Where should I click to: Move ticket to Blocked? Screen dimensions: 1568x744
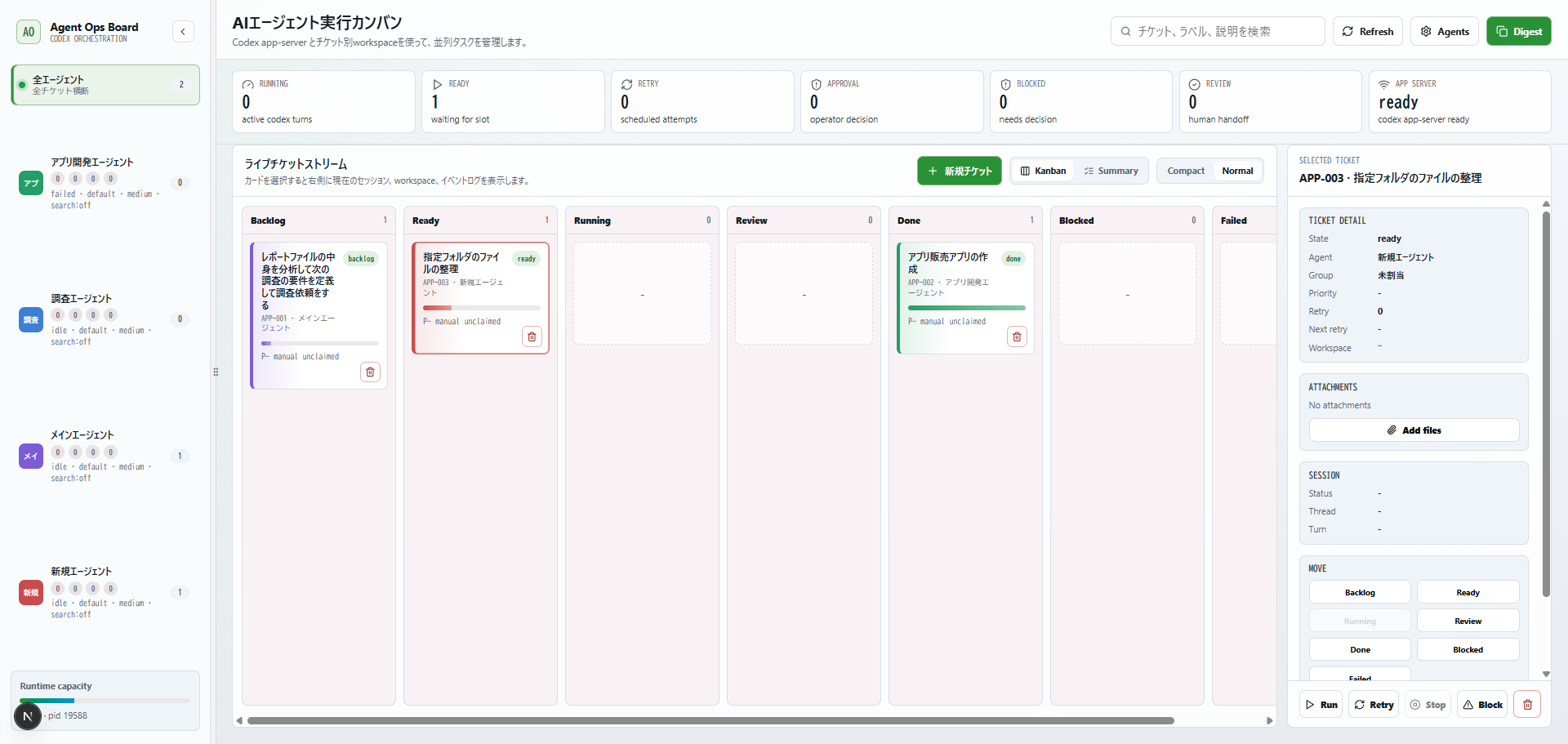[x=1468, y=649]
